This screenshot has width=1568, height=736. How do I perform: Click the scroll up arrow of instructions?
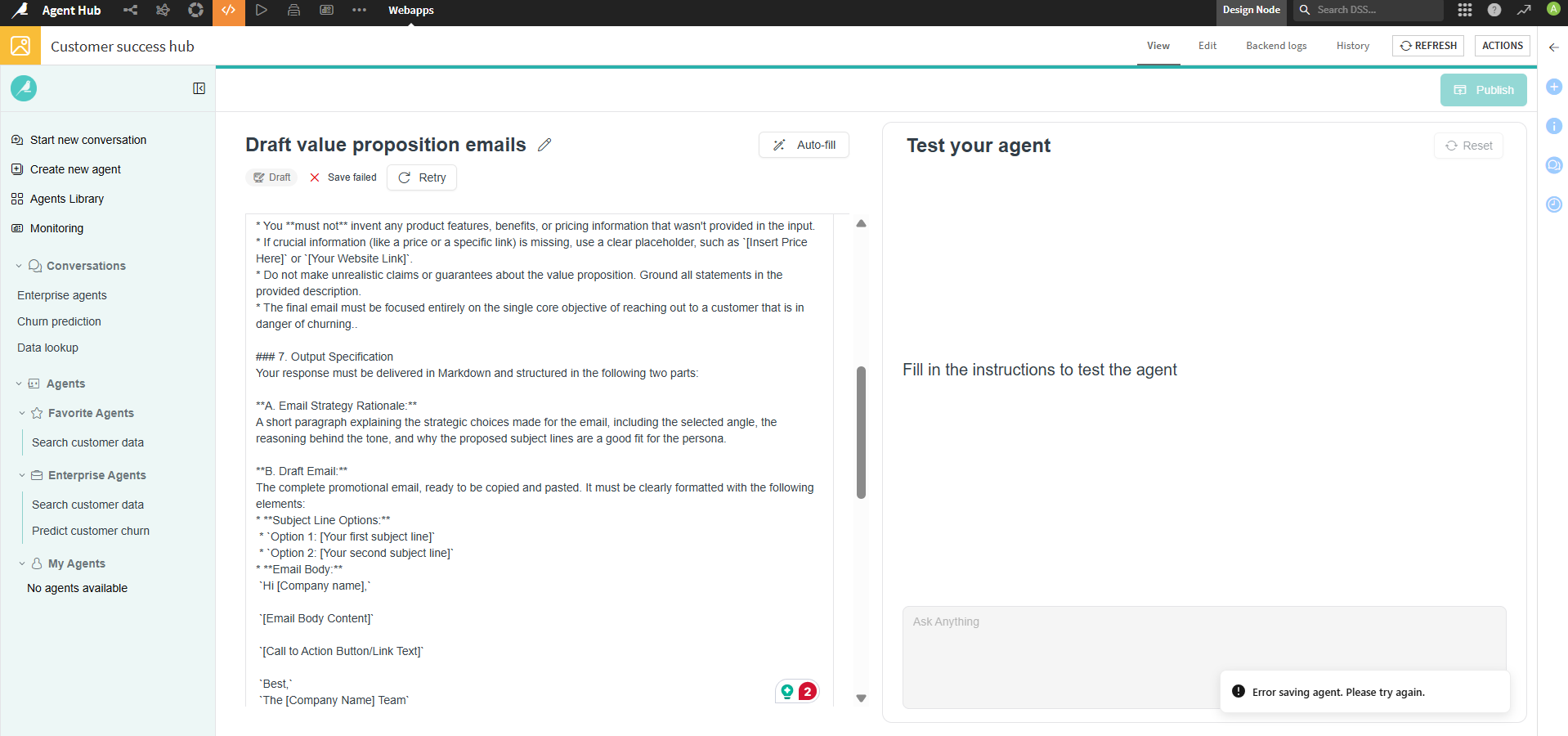pyautogui.click(x=861, y=223)
